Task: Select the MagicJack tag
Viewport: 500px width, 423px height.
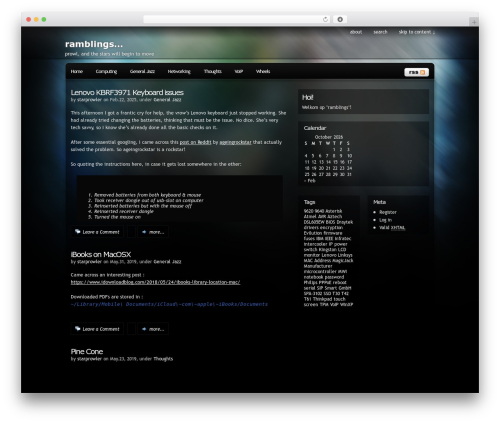Action: point(342,260)
